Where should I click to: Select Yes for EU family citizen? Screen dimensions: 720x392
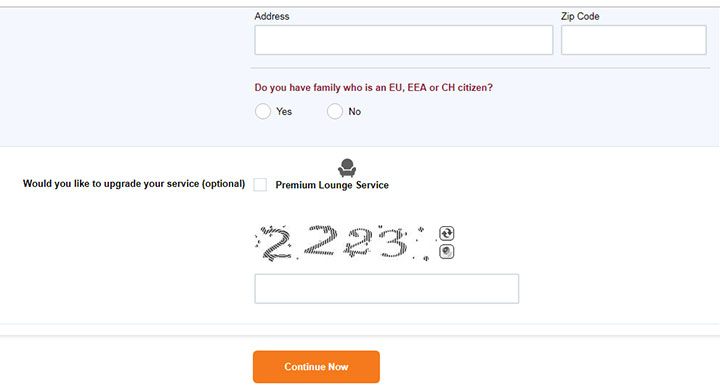pos(263,112)
